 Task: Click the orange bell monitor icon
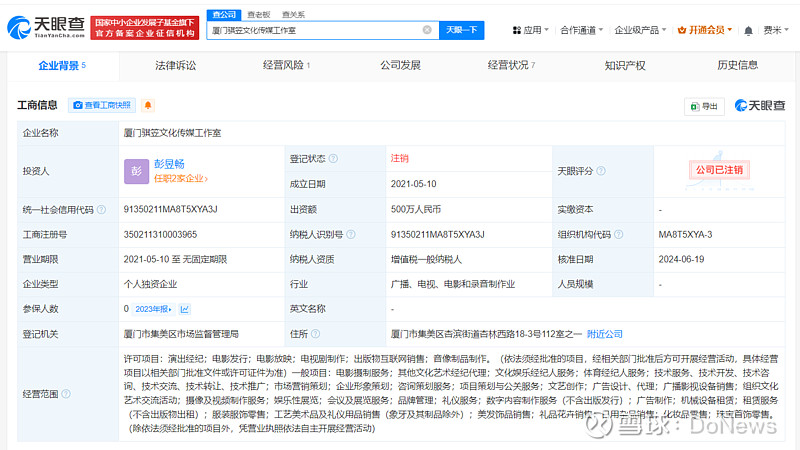point(147,105)
